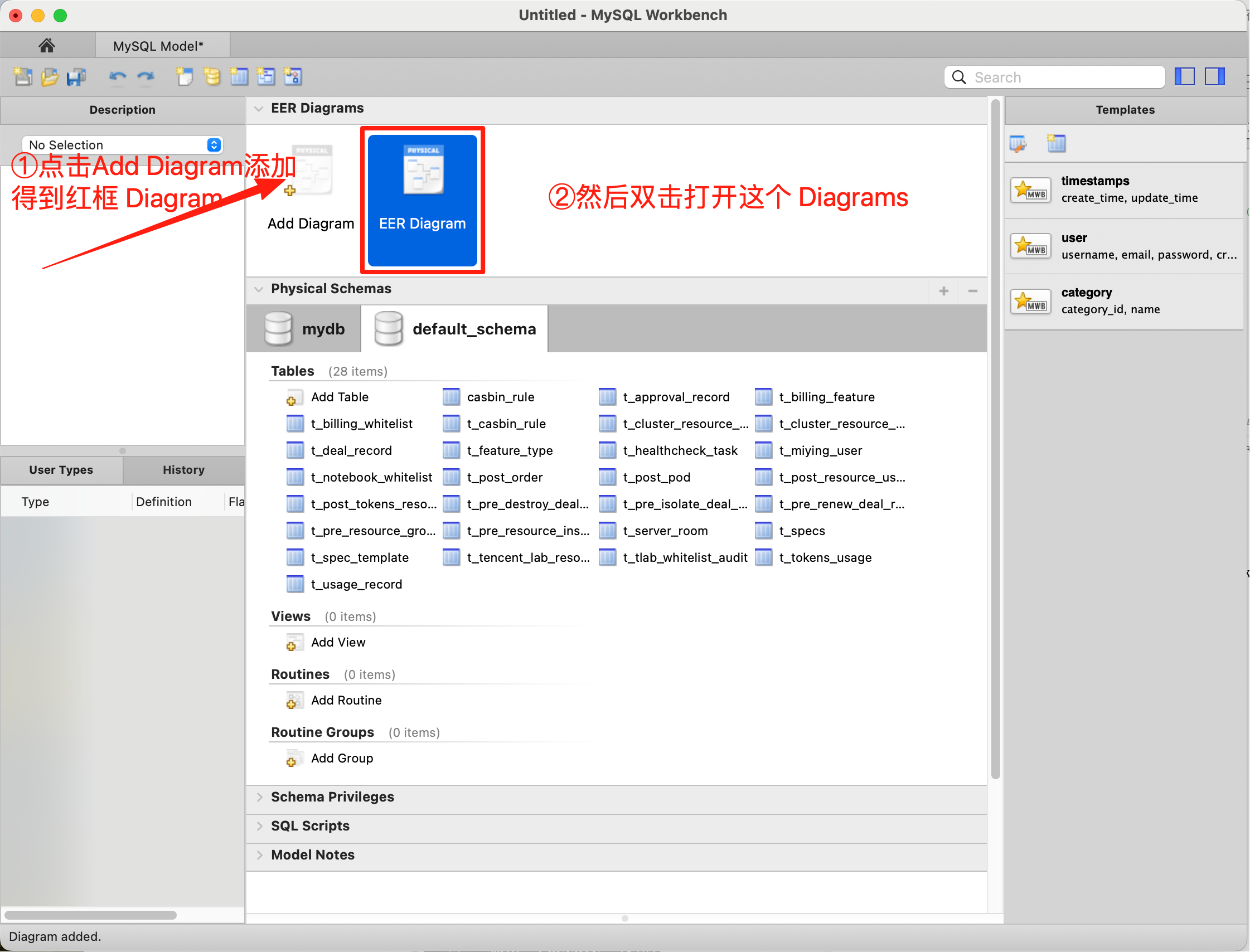
Task: Click the add new schema toolbar icon
Action: (211, 76)
